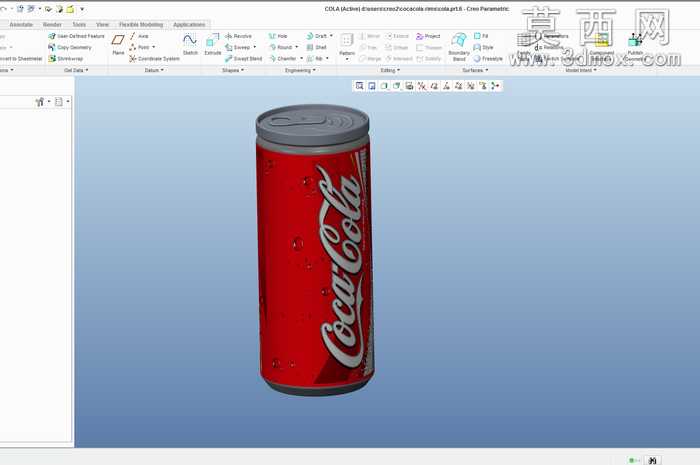Expand the Engineering group dropdown
The image size is (700, 465).
click(x=300, y=70)
